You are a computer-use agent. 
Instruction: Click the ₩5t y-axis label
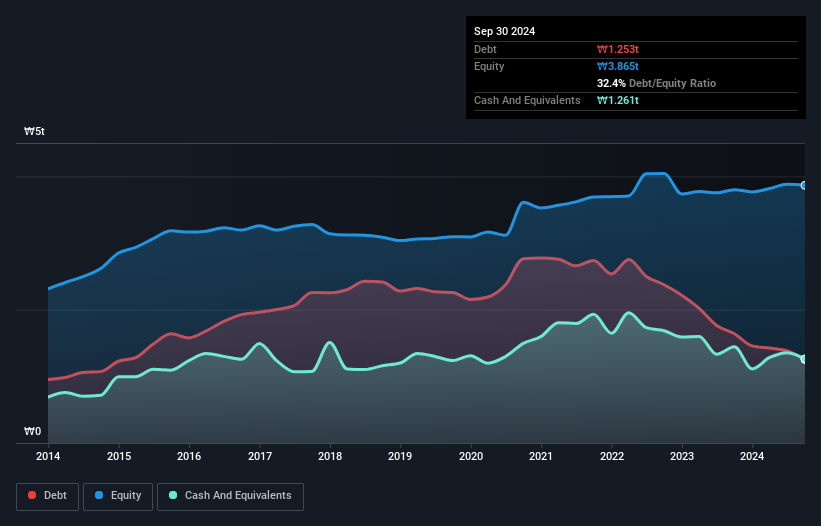coord(35,131)
